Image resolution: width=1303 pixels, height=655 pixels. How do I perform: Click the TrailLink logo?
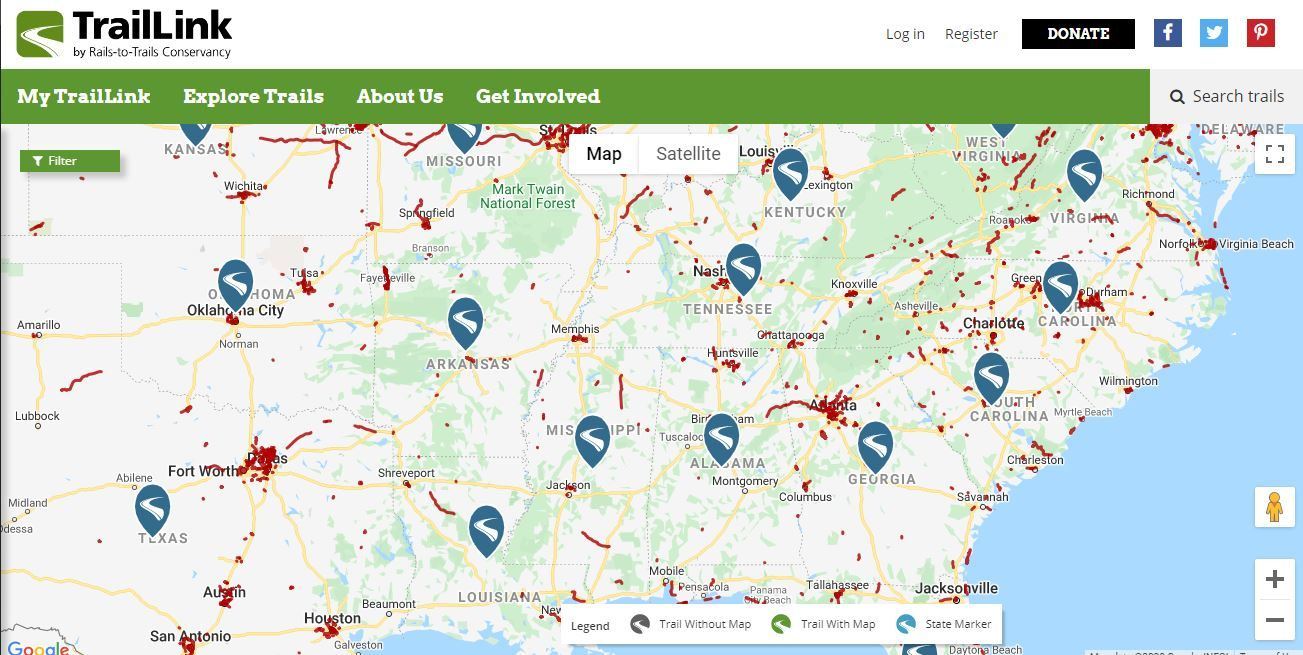point(124,34)
